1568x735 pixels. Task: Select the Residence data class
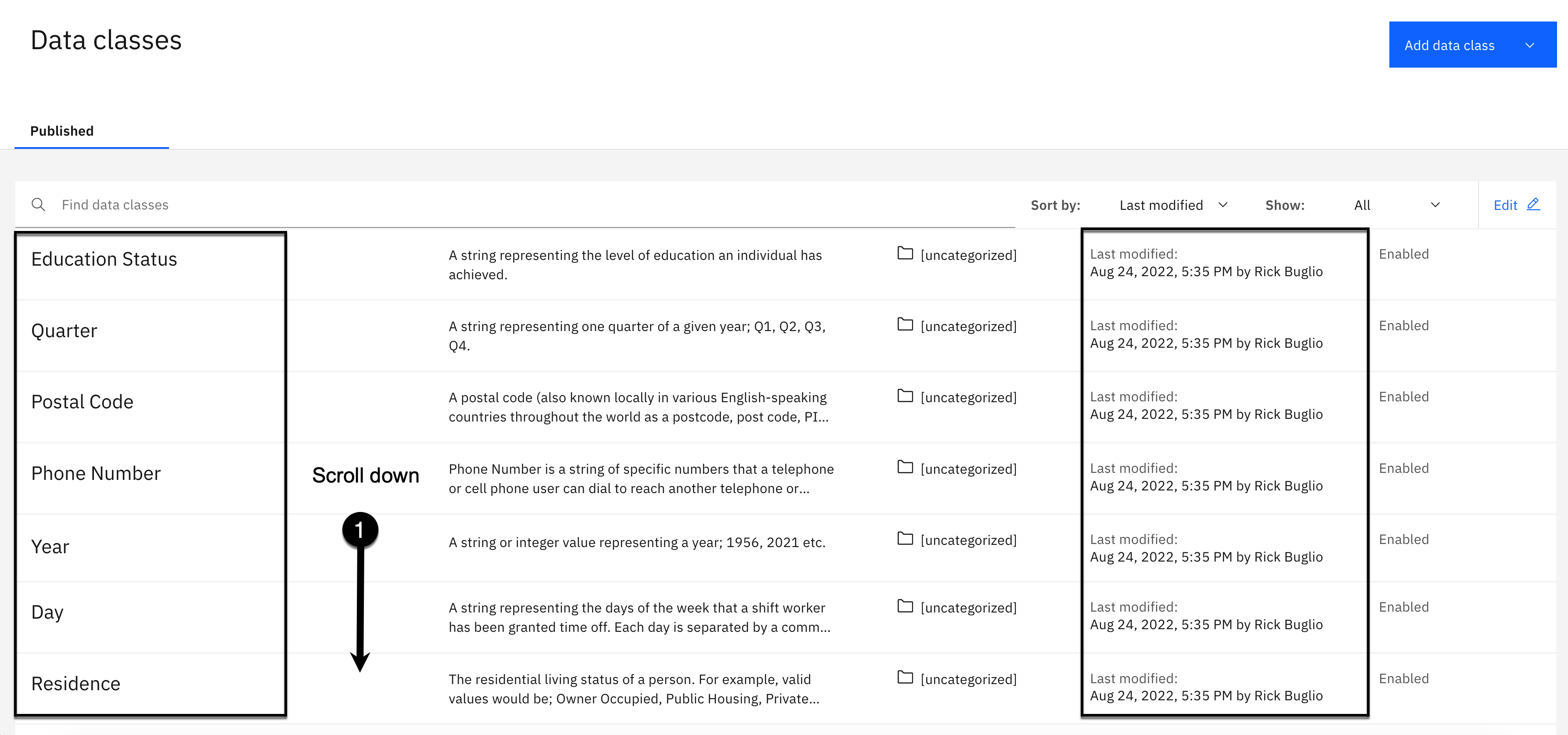[76, 684]
